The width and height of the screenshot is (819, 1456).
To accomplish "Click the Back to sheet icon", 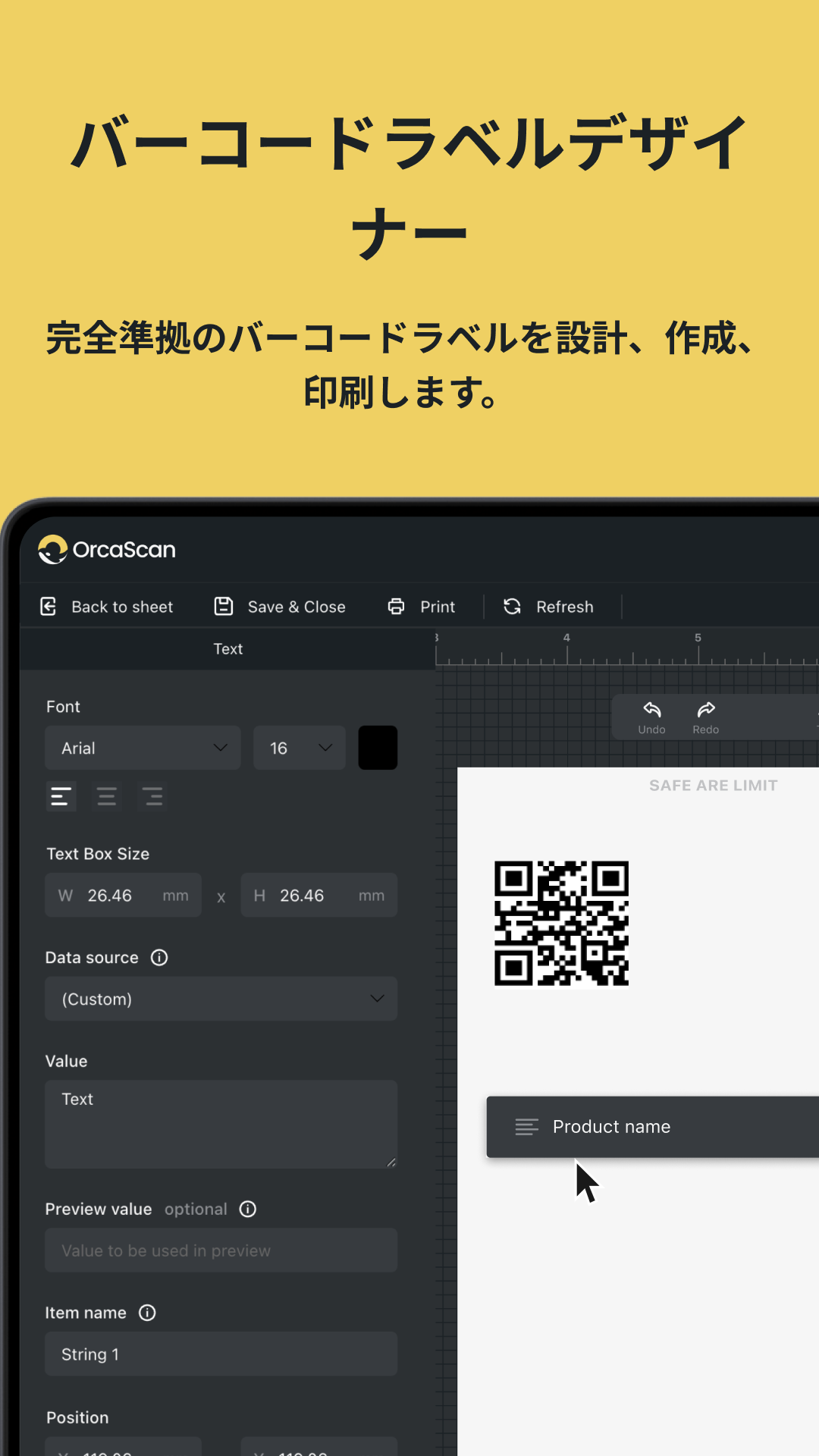I will [49, 607].
